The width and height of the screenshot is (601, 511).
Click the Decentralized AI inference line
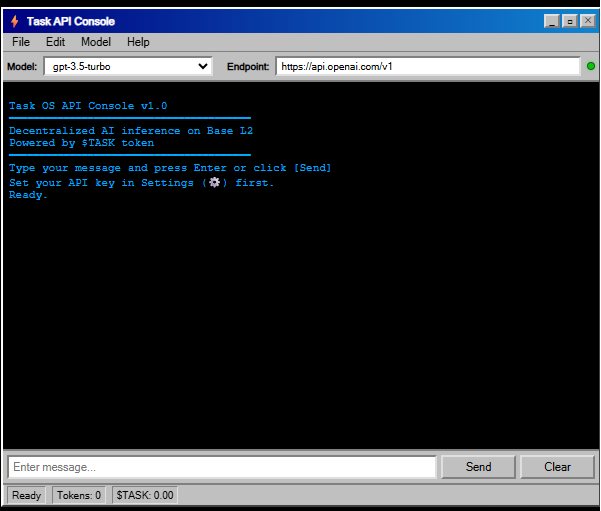tap(131, 131)
